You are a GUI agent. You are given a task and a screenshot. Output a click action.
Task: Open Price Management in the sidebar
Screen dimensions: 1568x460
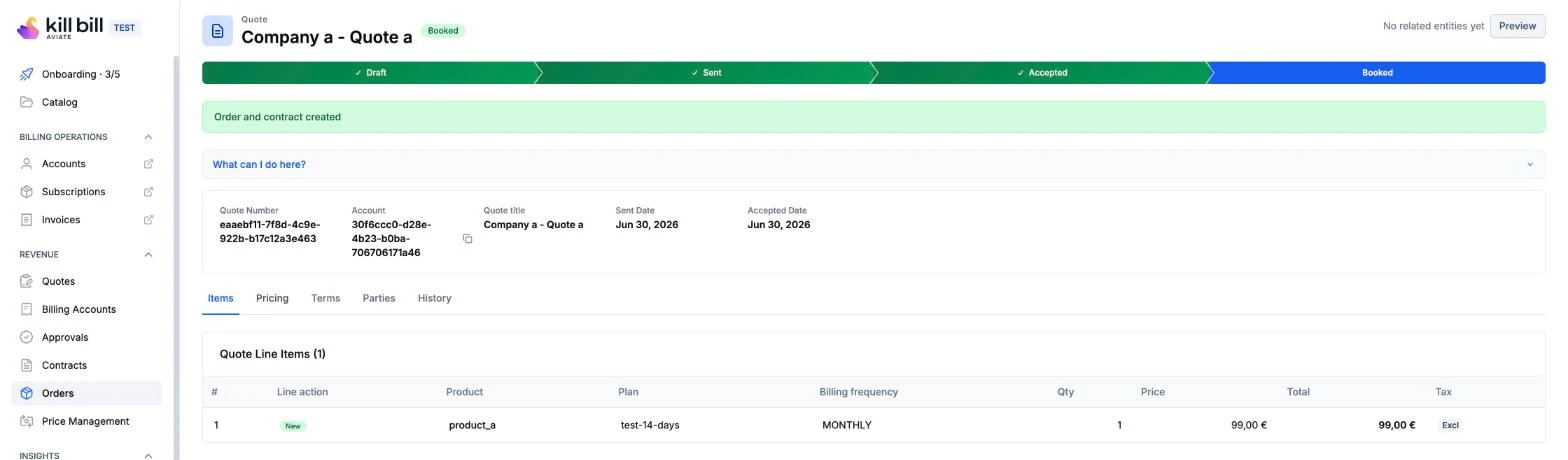coord(87,422)
